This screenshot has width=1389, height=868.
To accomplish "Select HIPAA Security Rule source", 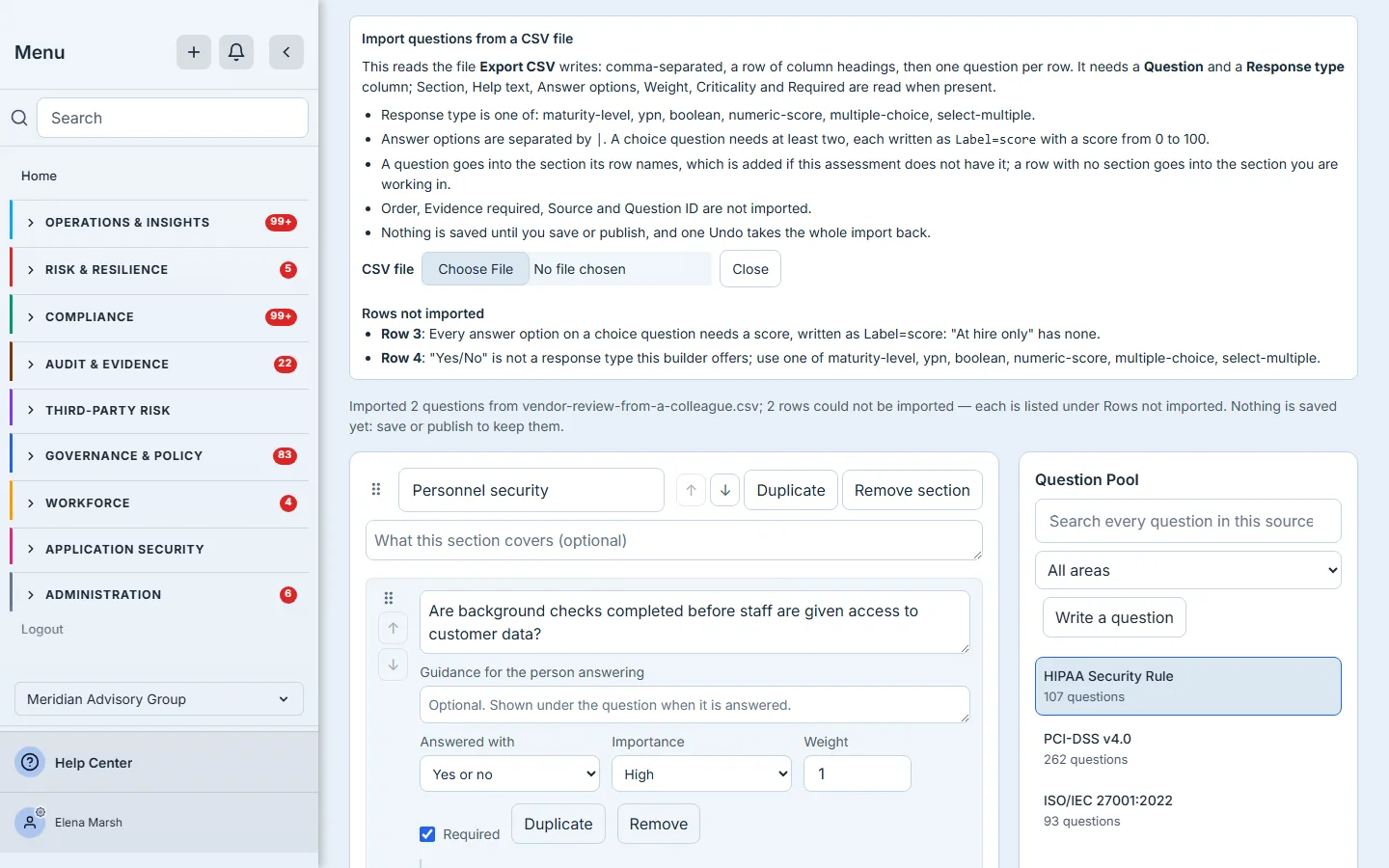I will 1188,686.
